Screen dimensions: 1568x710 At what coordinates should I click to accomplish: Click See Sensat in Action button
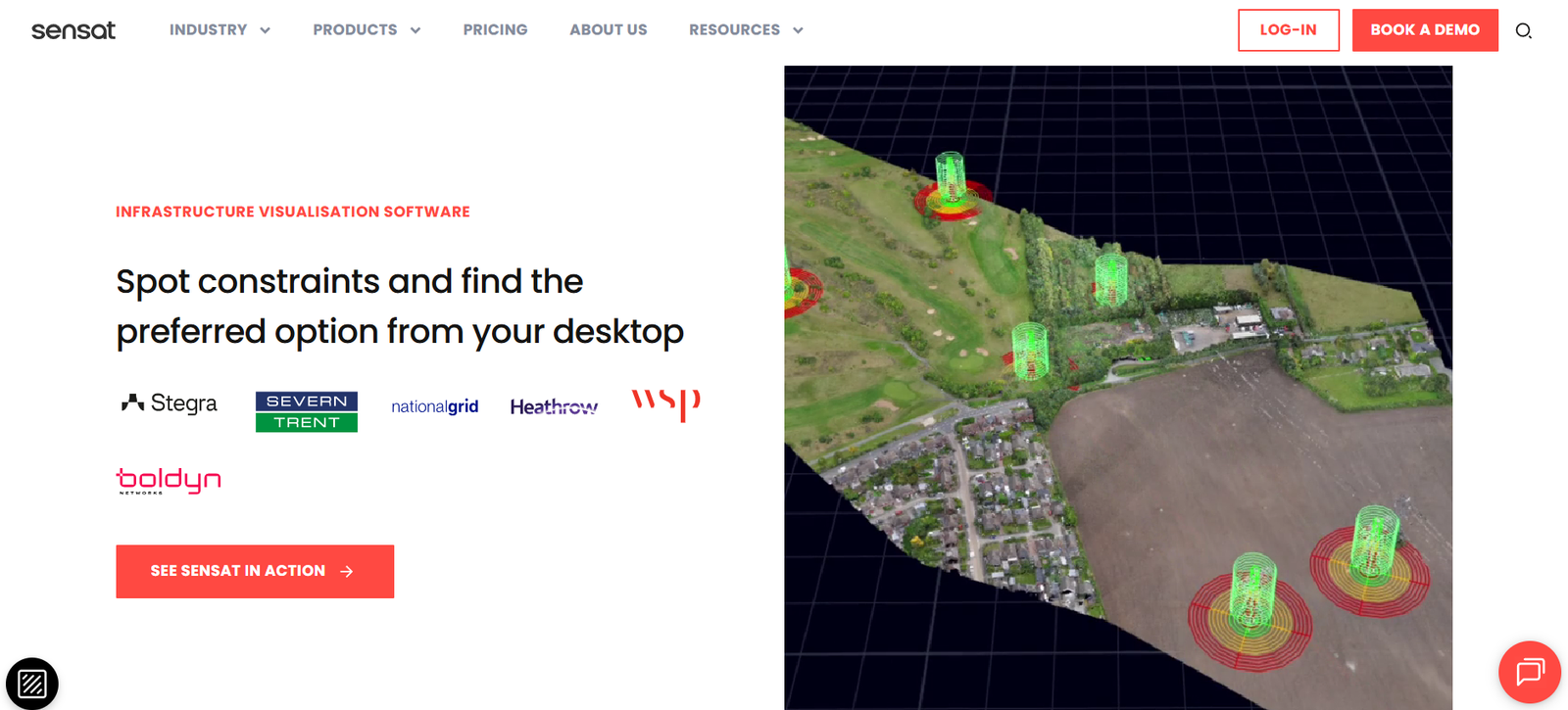[255, 571]
